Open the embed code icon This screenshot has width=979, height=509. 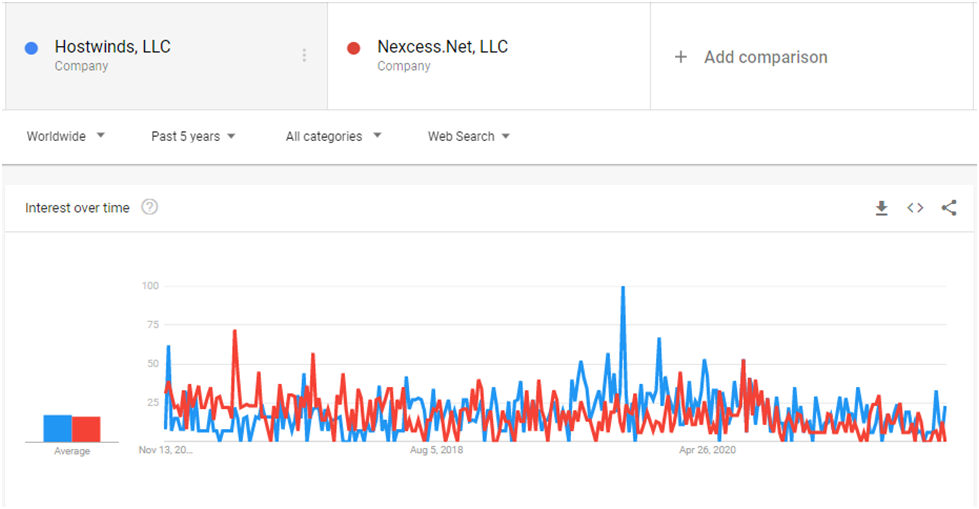915,208
